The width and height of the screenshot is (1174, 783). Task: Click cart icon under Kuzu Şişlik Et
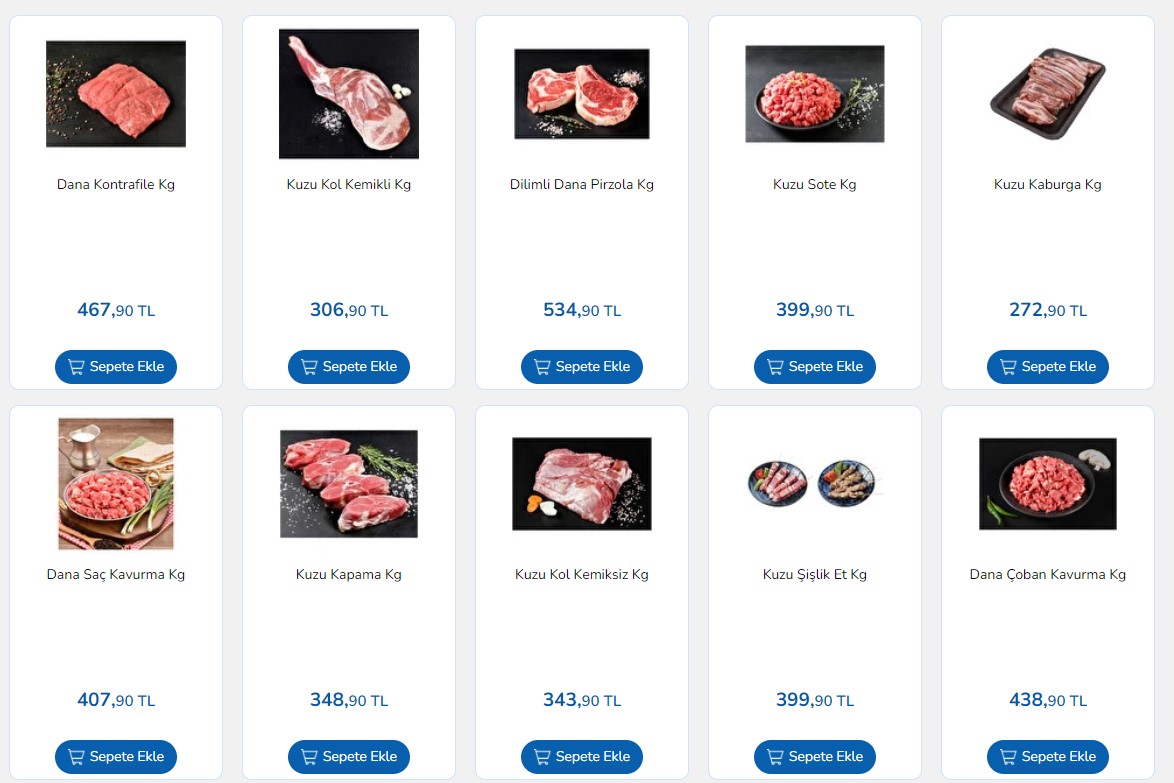(x=775, y=757)
